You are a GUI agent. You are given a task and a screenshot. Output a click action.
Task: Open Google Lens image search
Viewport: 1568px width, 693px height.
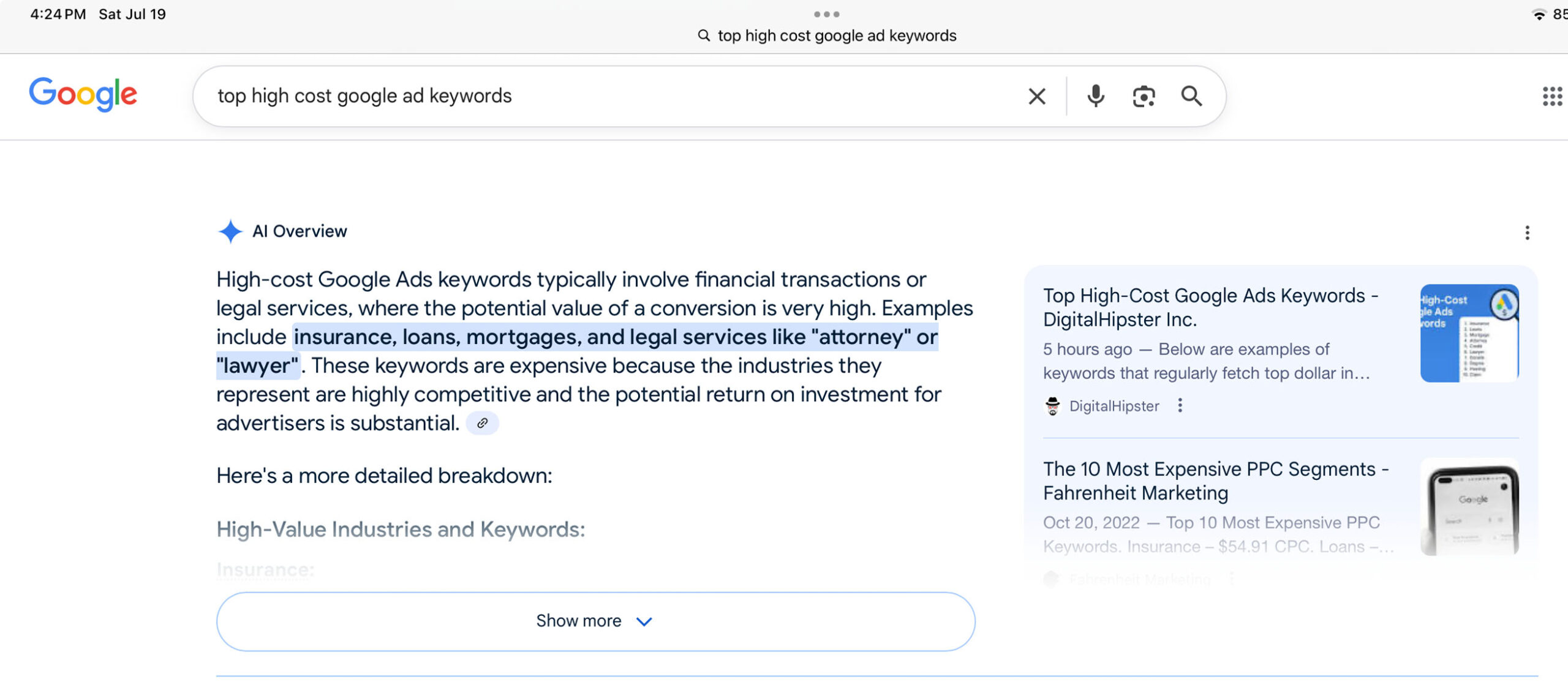pos(1143,96)
